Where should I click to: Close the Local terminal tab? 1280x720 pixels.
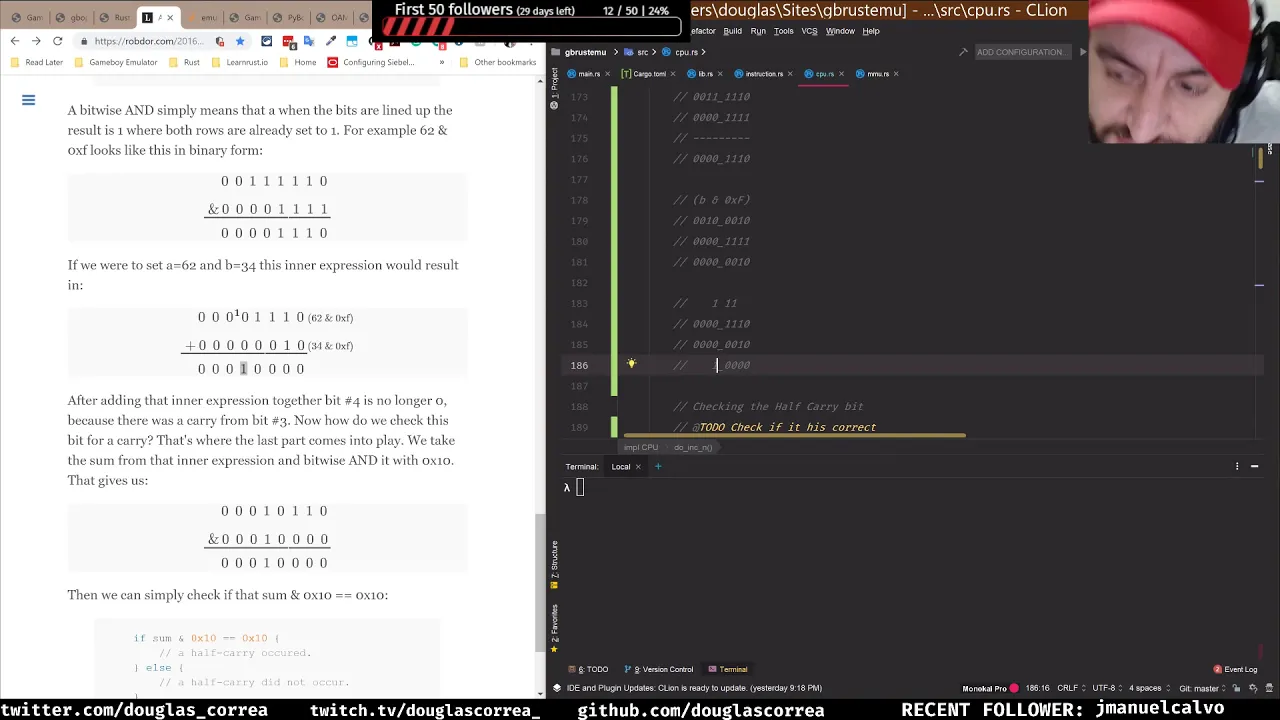click(638, 467)
